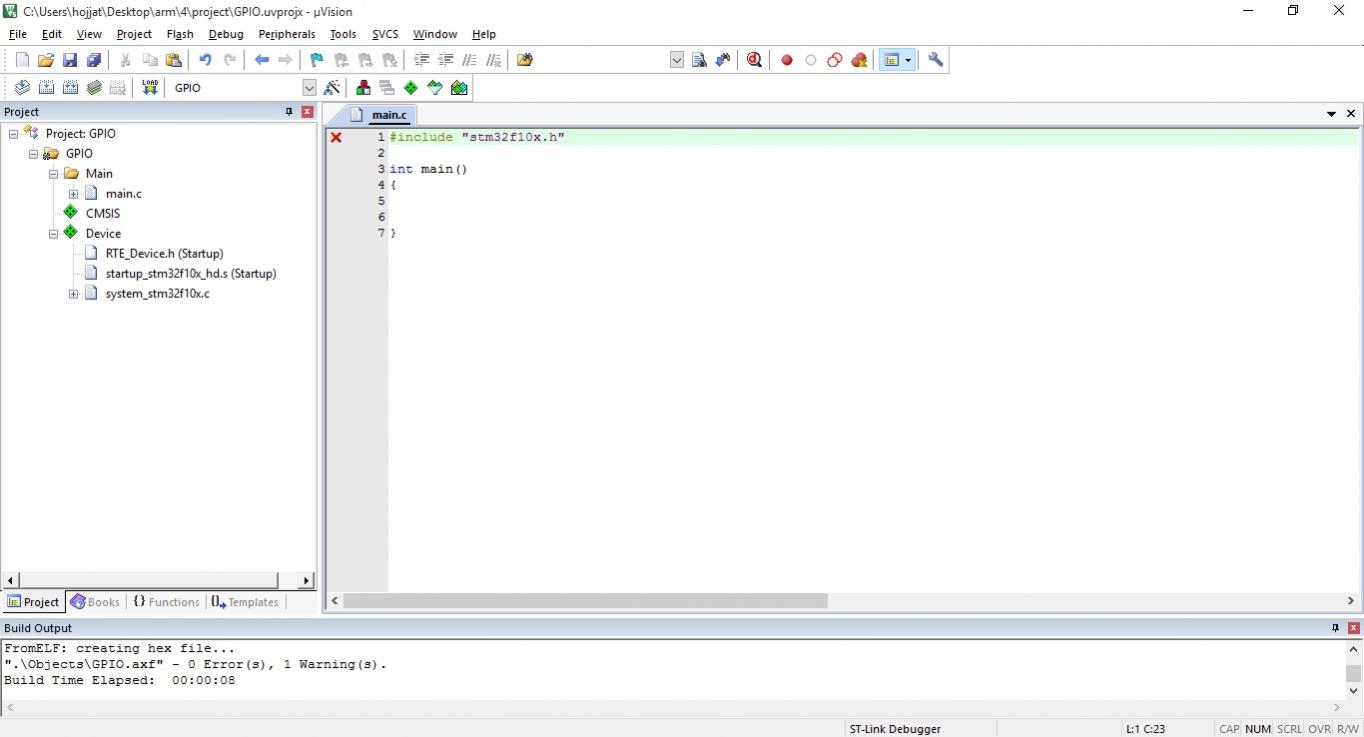
Task: Open the Flash menu
Action: click(180, 34)
